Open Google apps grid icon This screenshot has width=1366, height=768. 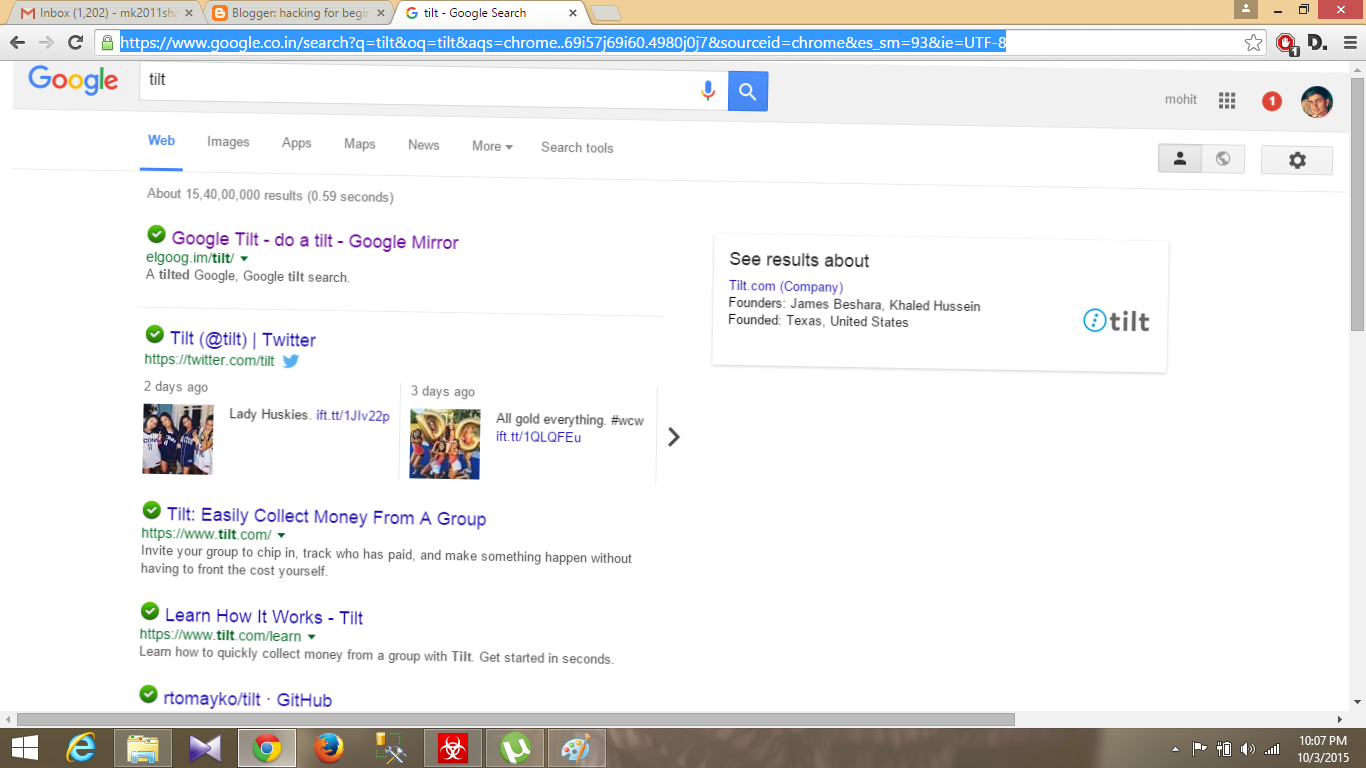tap(1227, 100)
